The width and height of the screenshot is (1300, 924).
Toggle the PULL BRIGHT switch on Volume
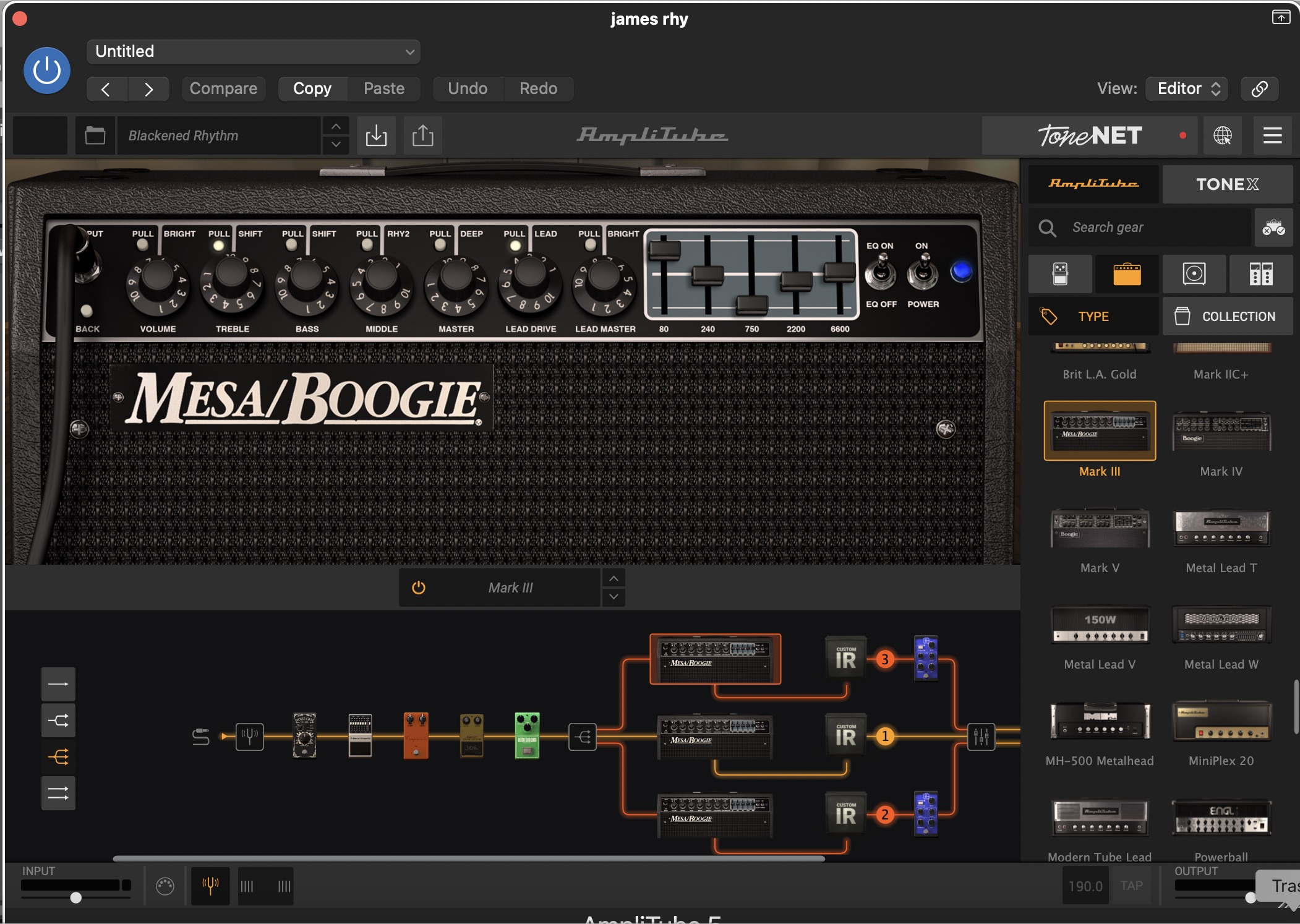pyautogui.click(x=142, y=245)
